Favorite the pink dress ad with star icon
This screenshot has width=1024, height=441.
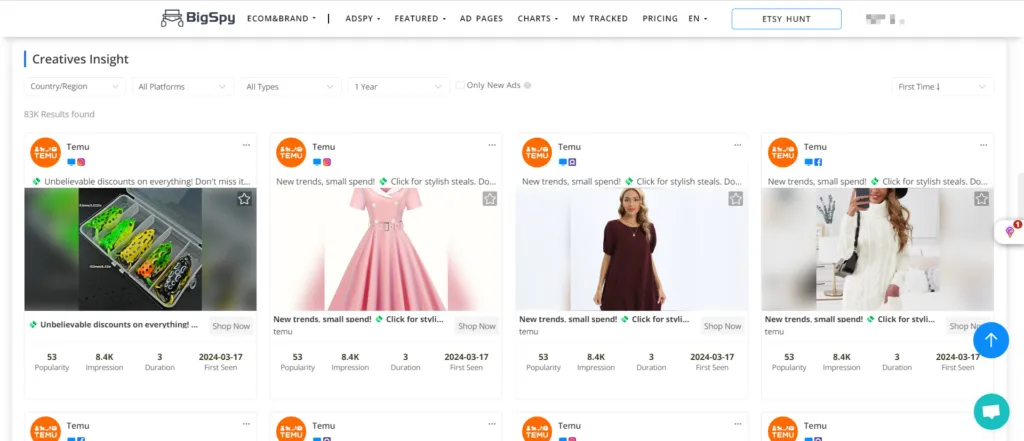click(x=490, y=199)
